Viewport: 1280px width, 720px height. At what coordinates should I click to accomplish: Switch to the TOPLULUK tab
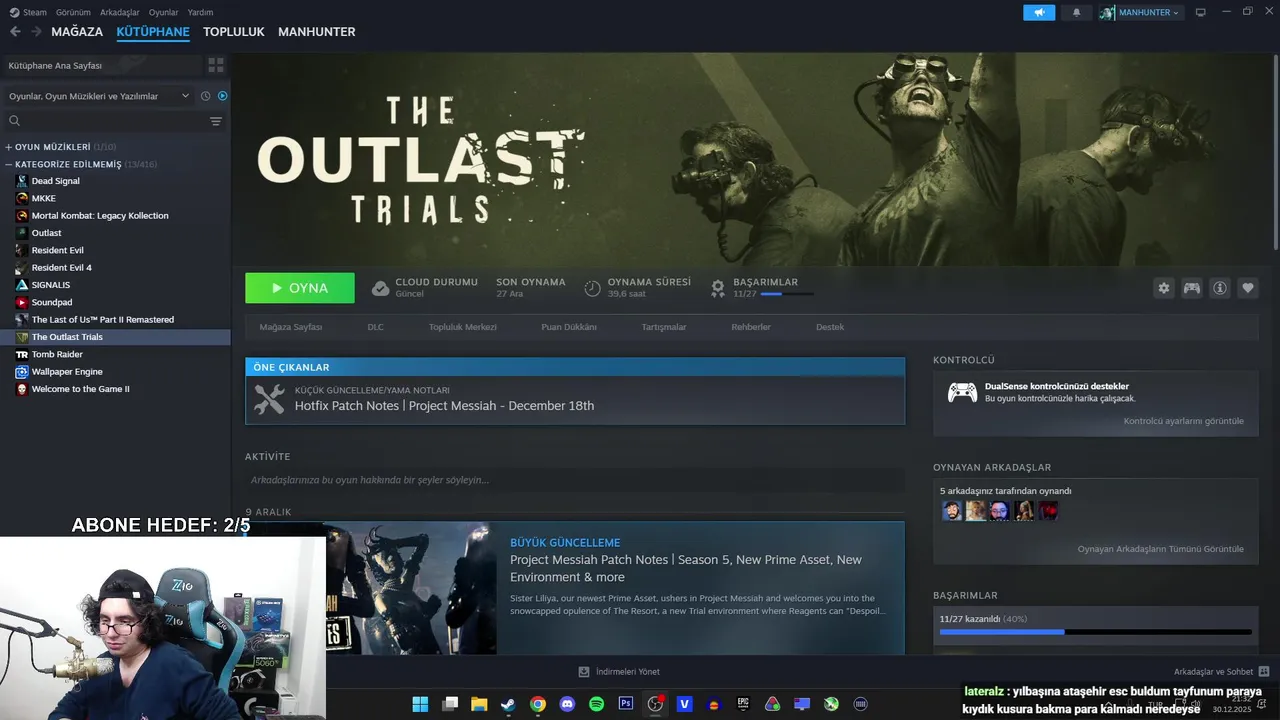[234, 32]
